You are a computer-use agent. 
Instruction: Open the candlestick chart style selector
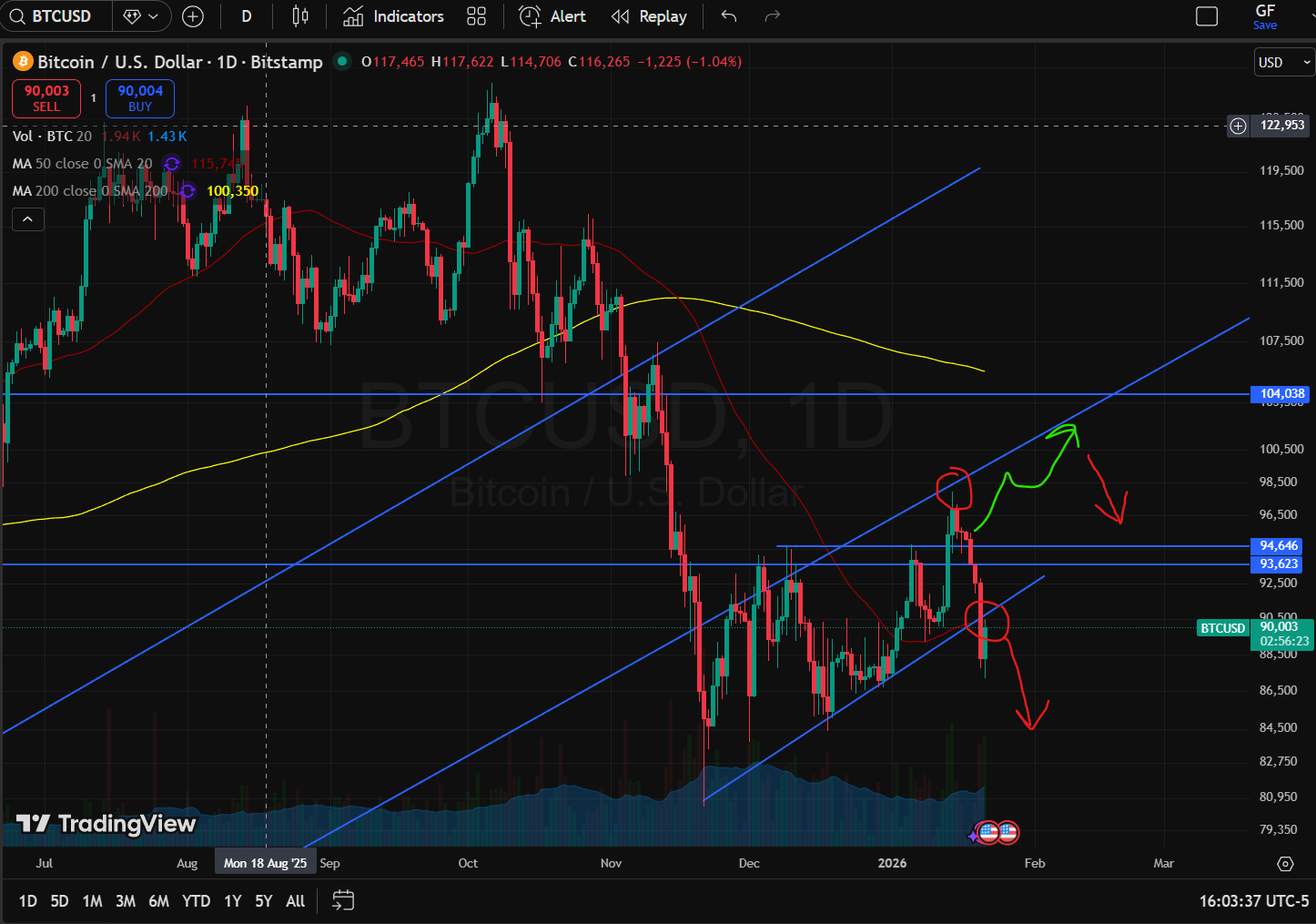point(300,16)
